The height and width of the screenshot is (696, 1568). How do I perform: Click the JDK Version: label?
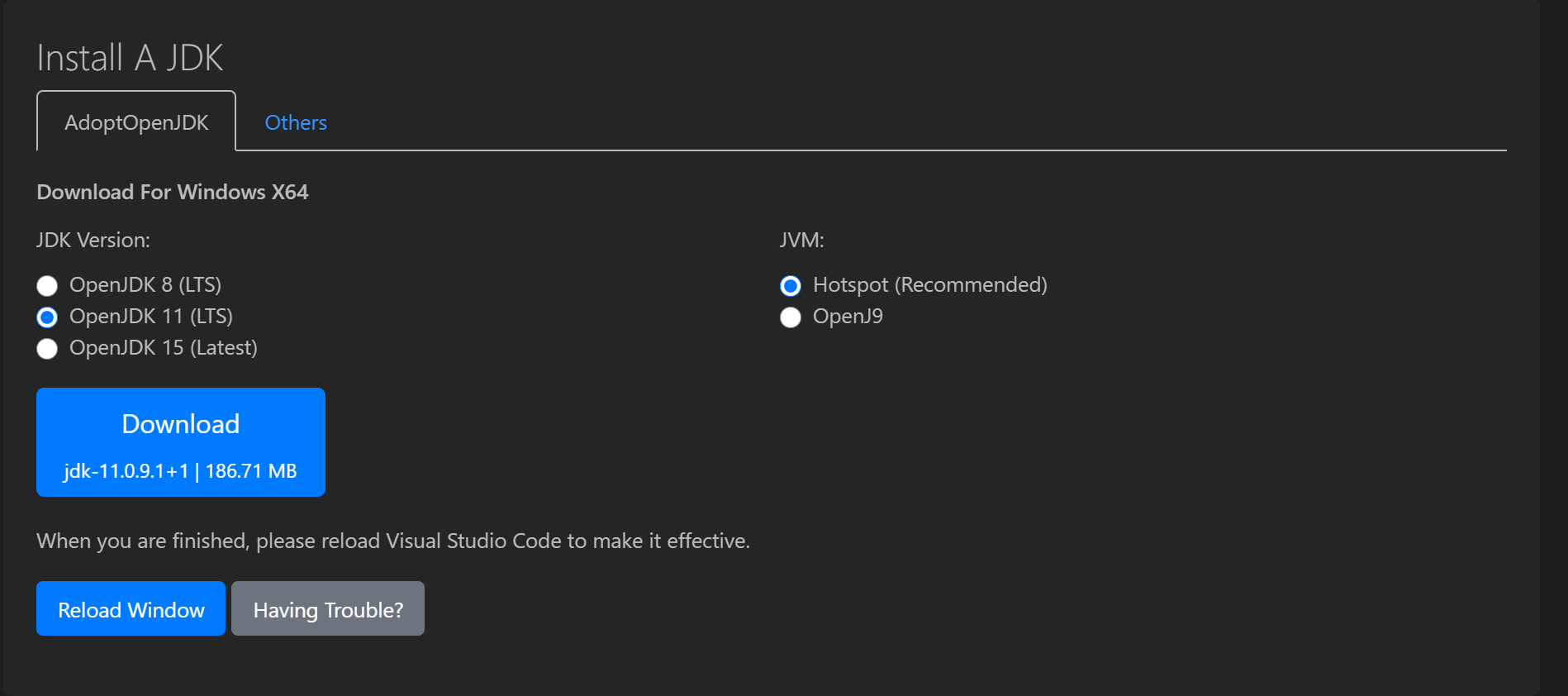tap(93, 241)
